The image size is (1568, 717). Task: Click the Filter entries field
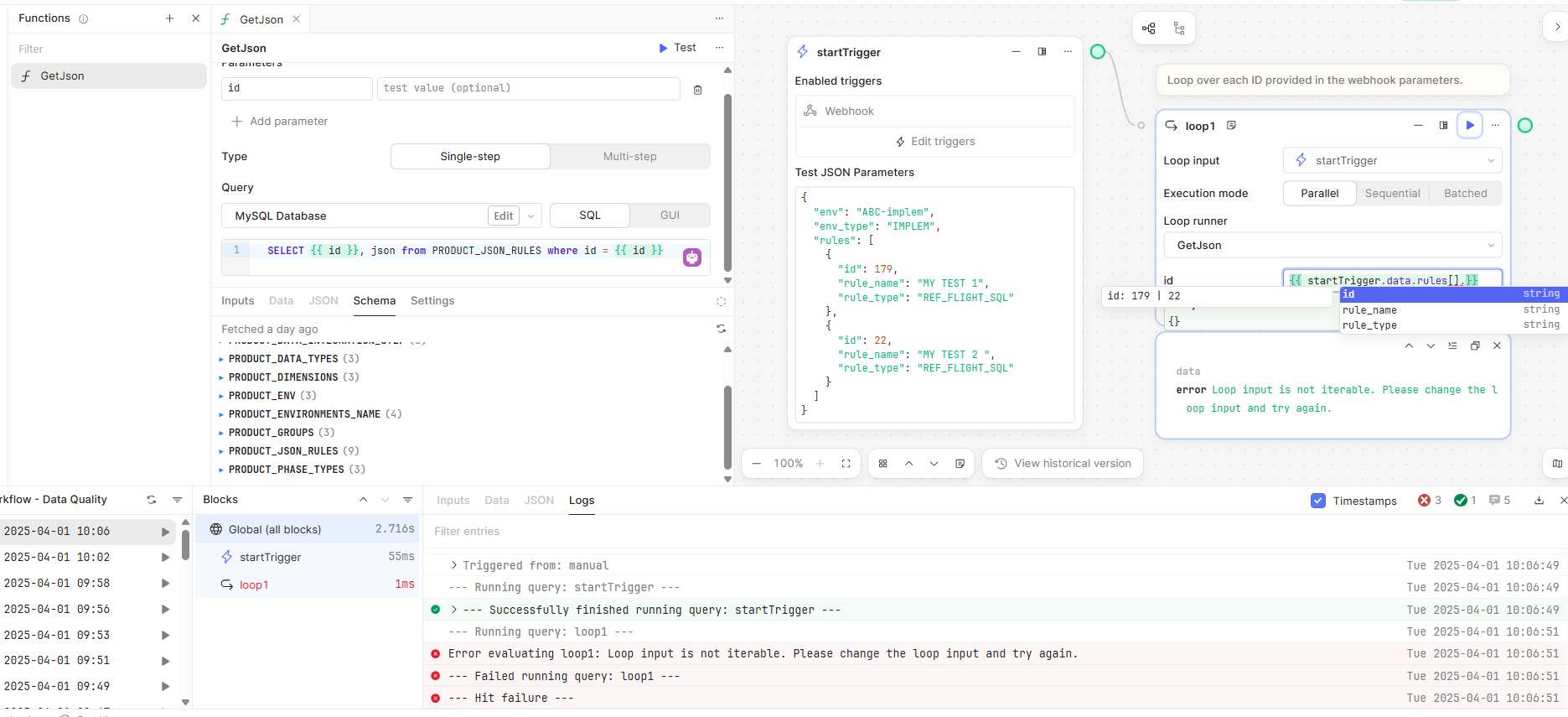click(996, 532)
